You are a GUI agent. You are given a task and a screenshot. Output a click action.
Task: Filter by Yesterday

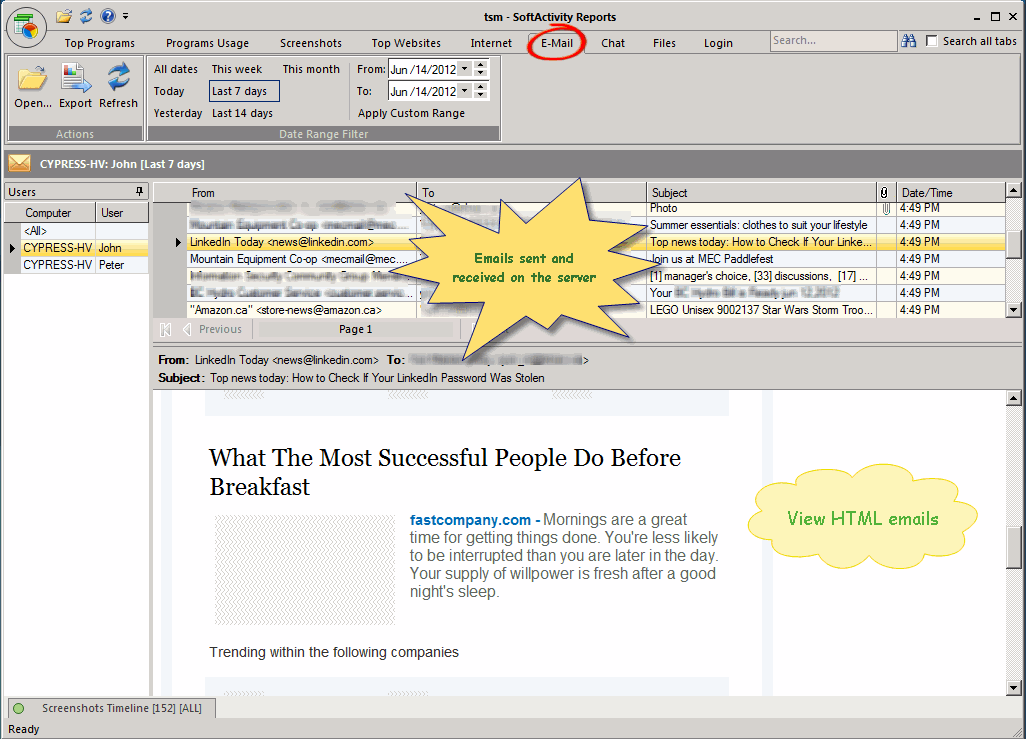point(178,113)
